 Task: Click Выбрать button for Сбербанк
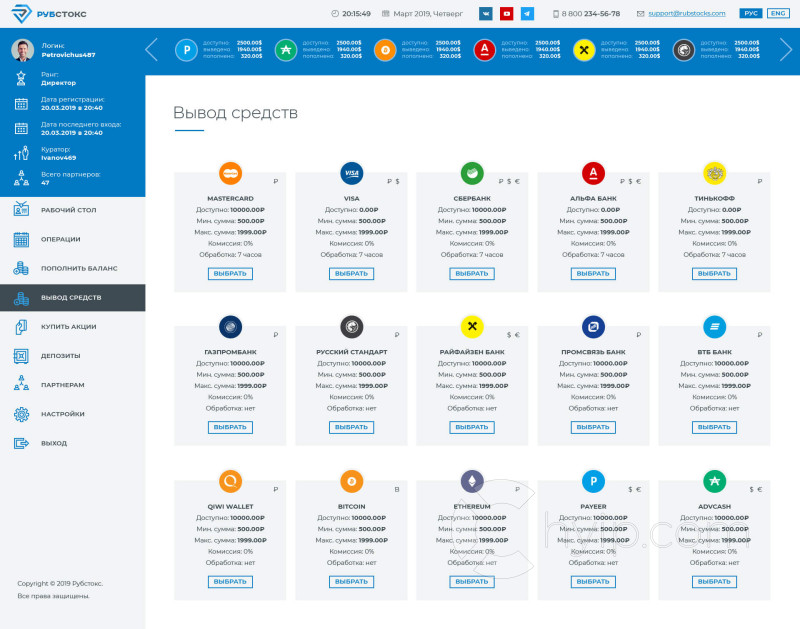click(x=472, y=273)
